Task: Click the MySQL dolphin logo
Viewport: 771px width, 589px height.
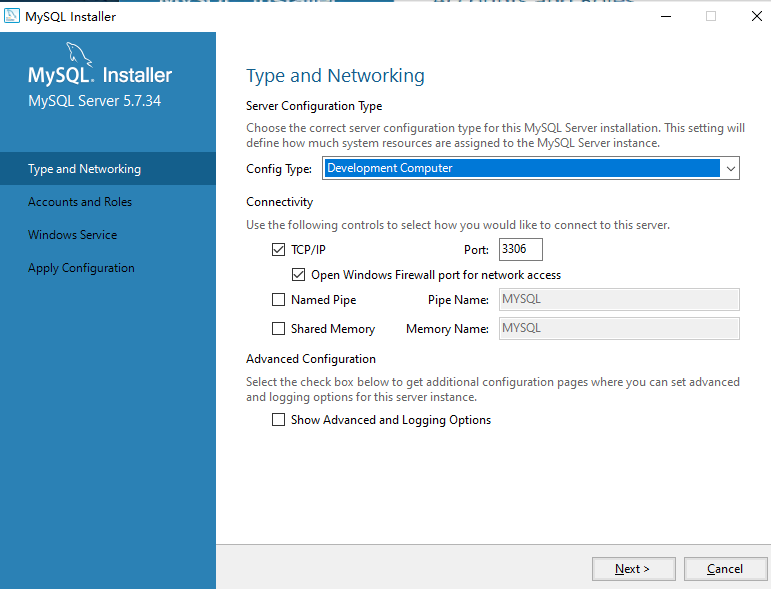Action: (79, 54)
